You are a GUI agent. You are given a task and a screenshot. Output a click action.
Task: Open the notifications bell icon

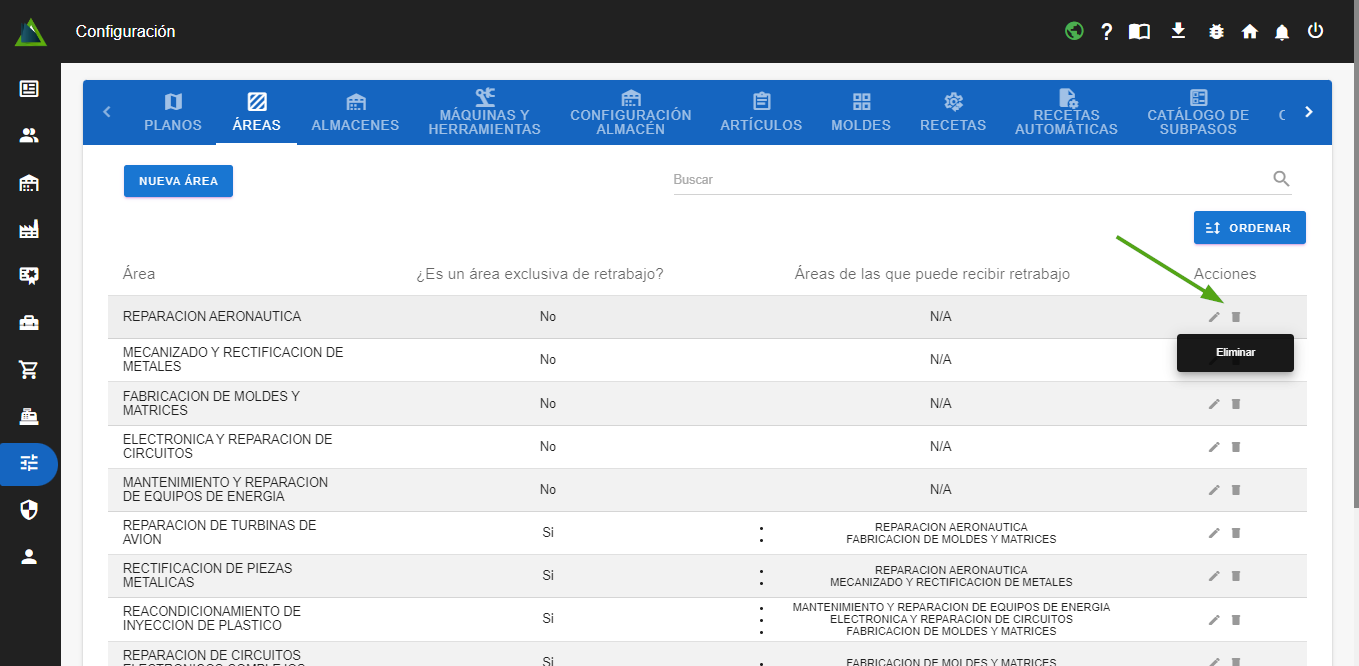(x=1282, y=32)
